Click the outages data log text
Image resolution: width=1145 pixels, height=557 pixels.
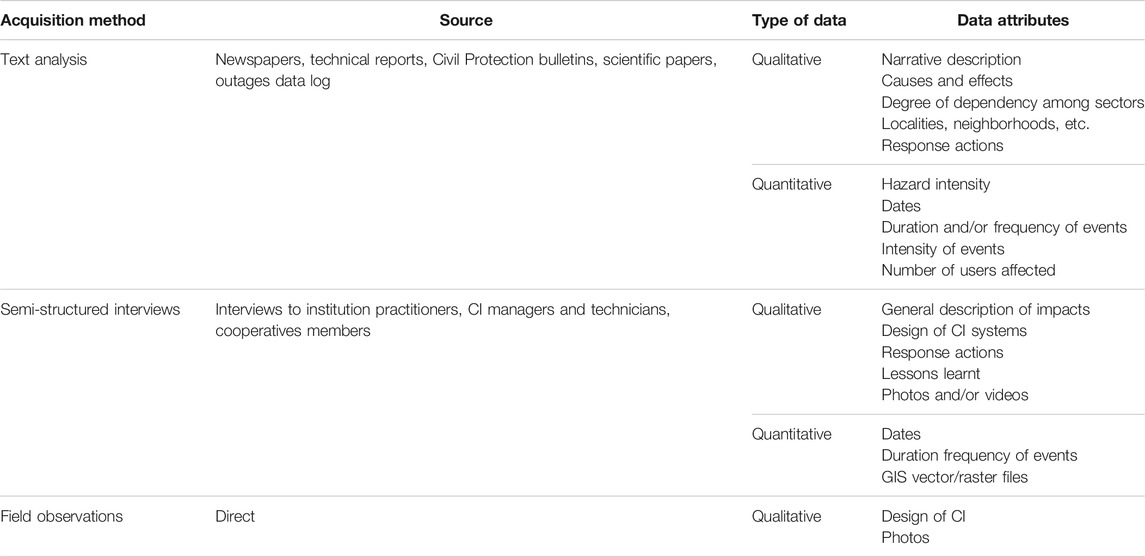point(272,81)
